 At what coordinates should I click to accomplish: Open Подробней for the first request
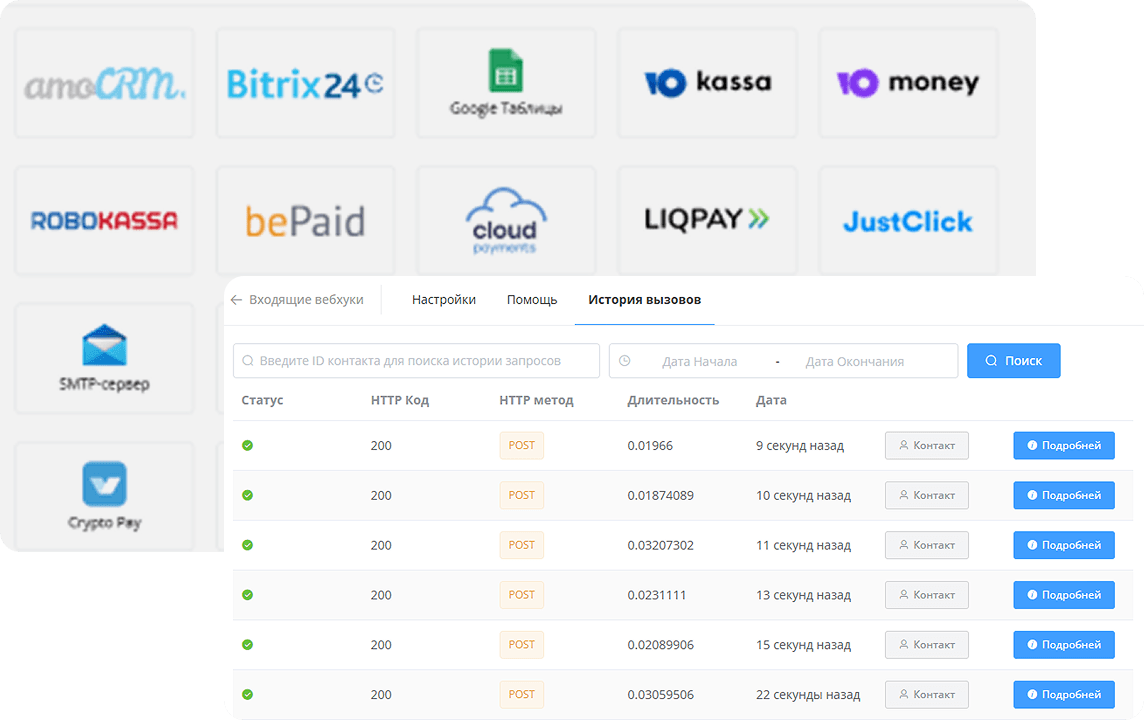click(1063, 445)
